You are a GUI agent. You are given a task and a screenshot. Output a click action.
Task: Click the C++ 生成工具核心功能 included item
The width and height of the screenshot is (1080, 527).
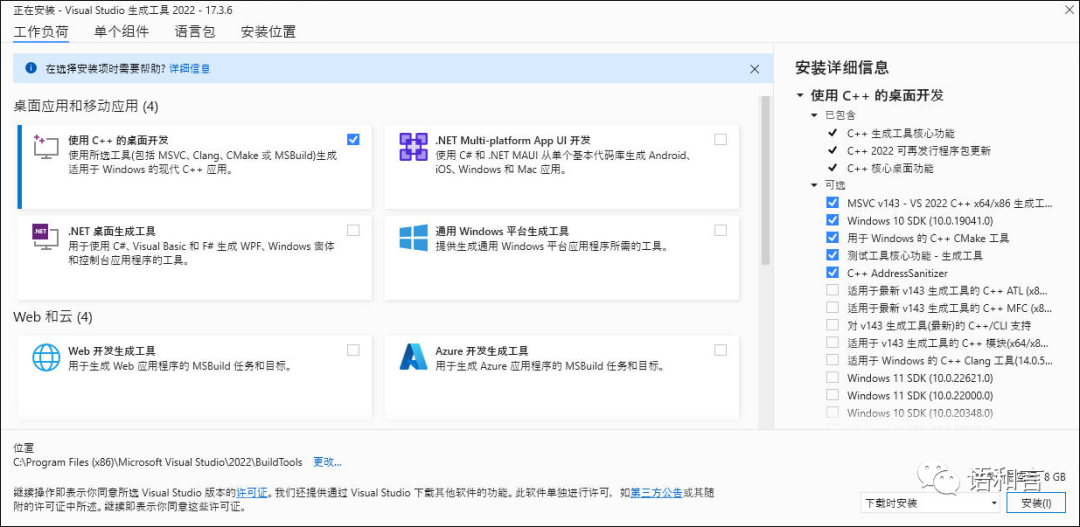pyautogui.click(x=901, y=133)
